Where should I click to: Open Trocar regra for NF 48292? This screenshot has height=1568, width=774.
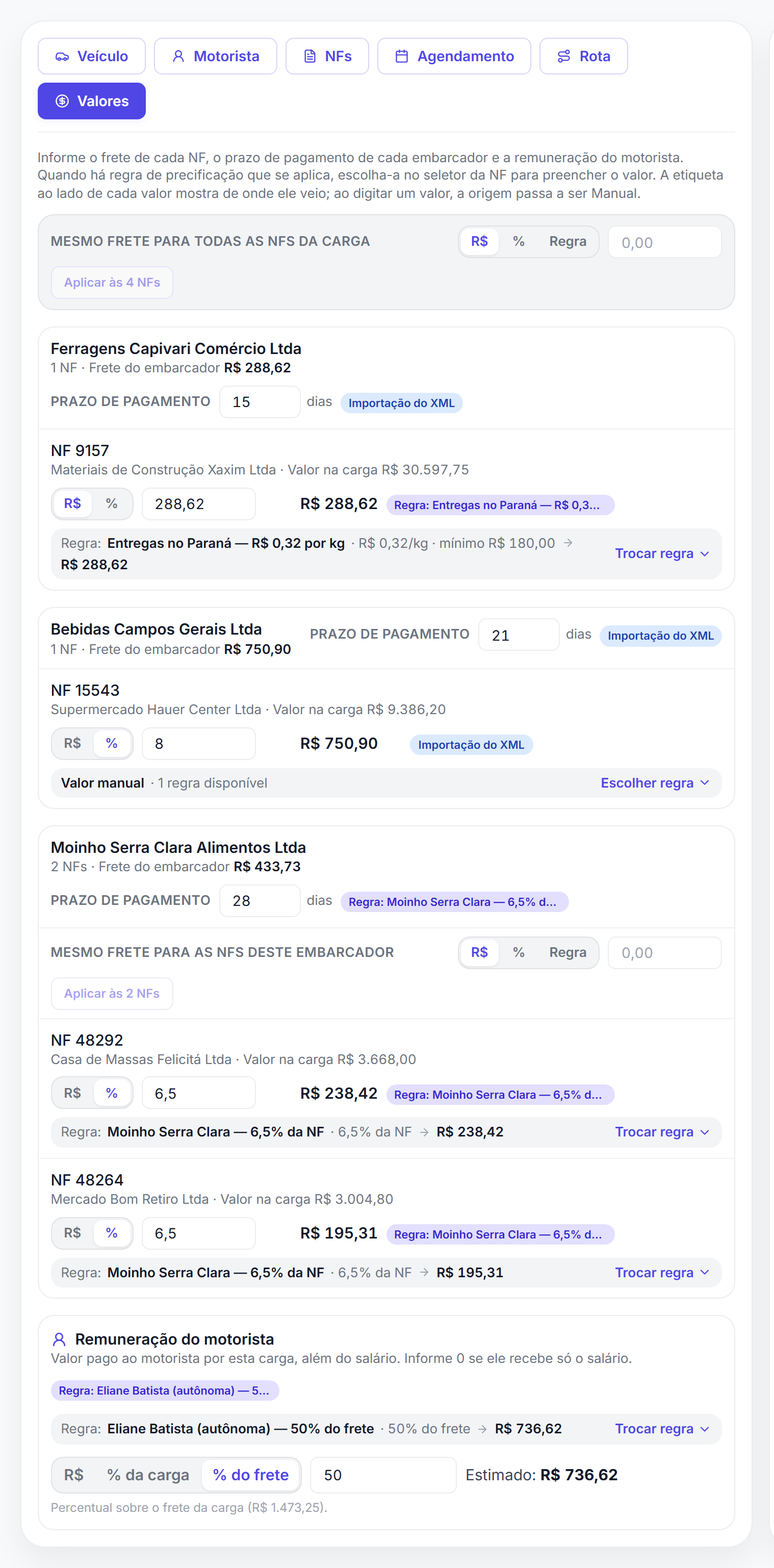(662, 1132)
